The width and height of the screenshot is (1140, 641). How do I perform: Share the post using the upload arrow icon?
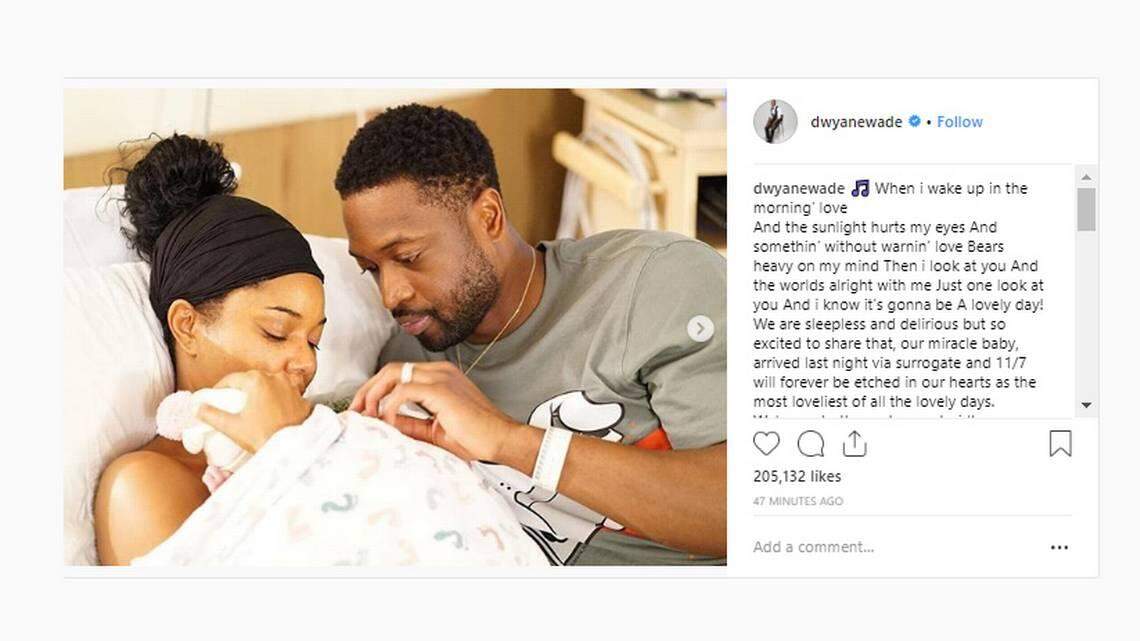(x=855, y=443)
